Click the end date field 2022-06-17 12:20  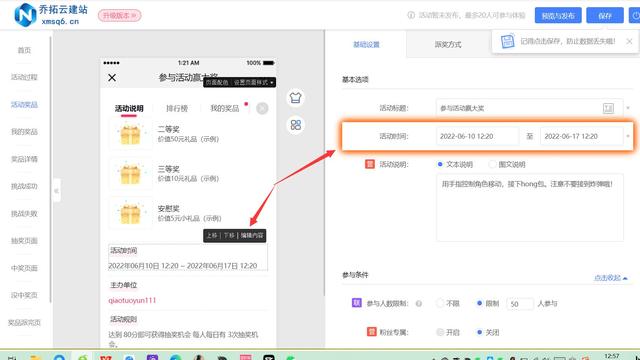coord(582,136)
